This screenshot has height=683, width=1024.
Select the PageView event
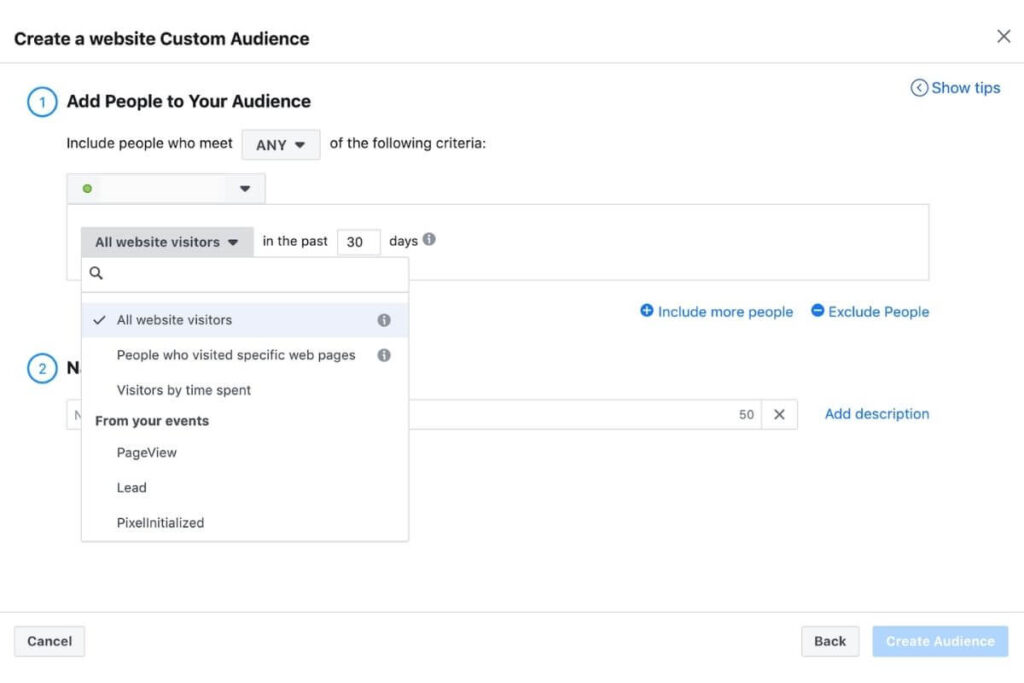[147, 453]
